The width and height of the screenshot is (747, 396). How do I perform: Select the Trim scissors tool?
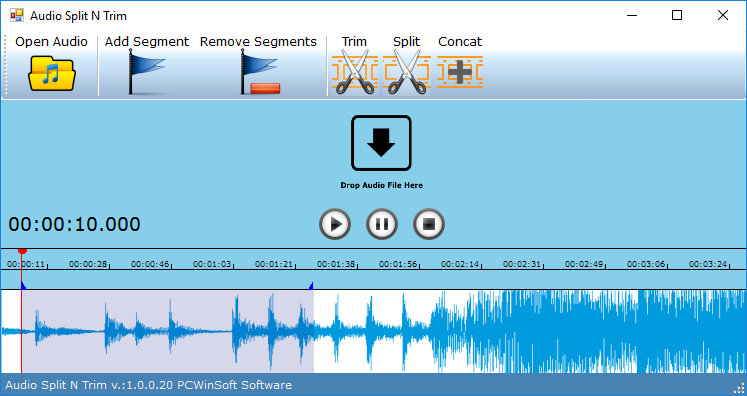354,72
